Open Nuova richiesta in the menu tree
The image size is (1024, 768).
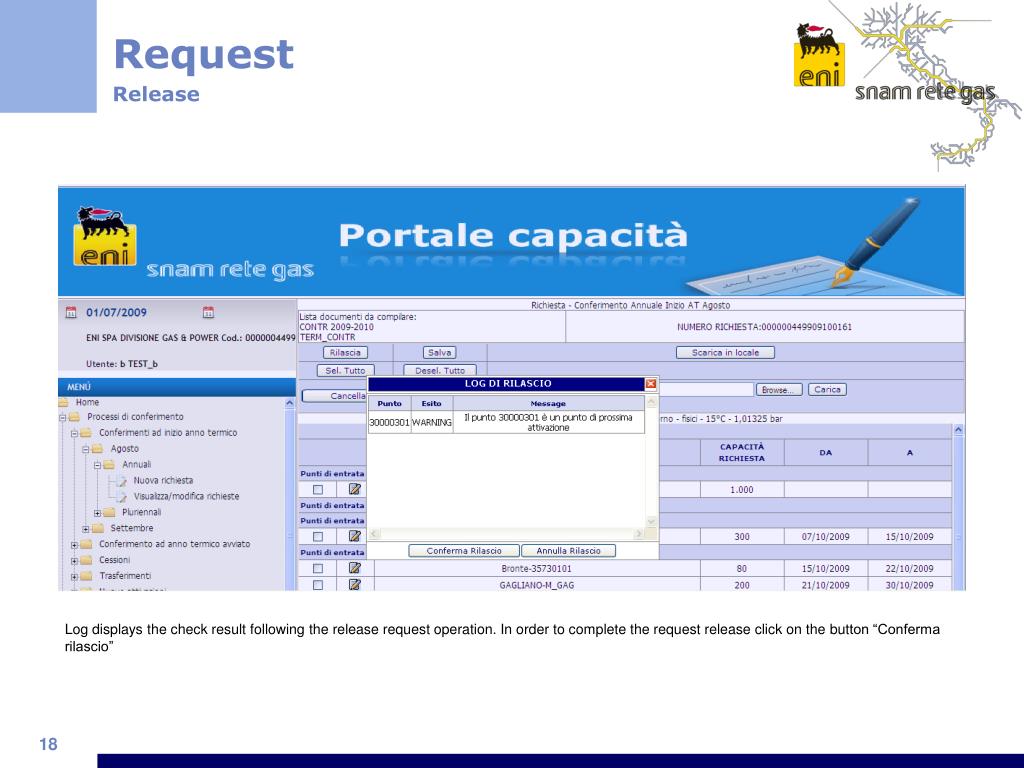(163, 480)
